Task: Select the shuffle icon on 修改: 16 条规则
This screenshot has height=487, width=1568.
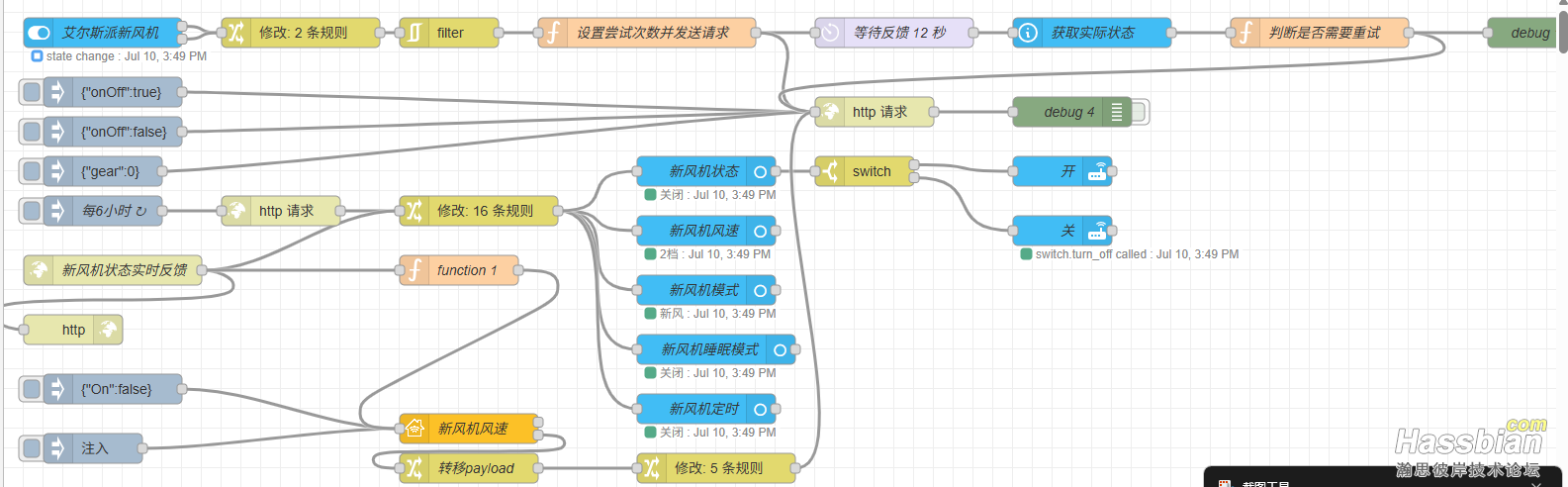Action: tap(414, 211)
